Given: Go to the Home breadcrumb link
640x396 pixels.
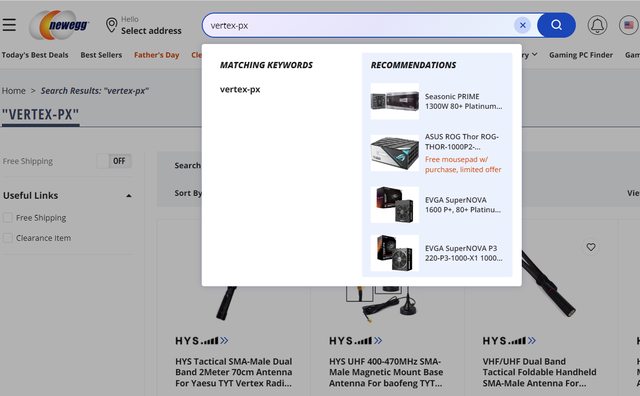Looking at the screenshot, I should pos(13,91).
